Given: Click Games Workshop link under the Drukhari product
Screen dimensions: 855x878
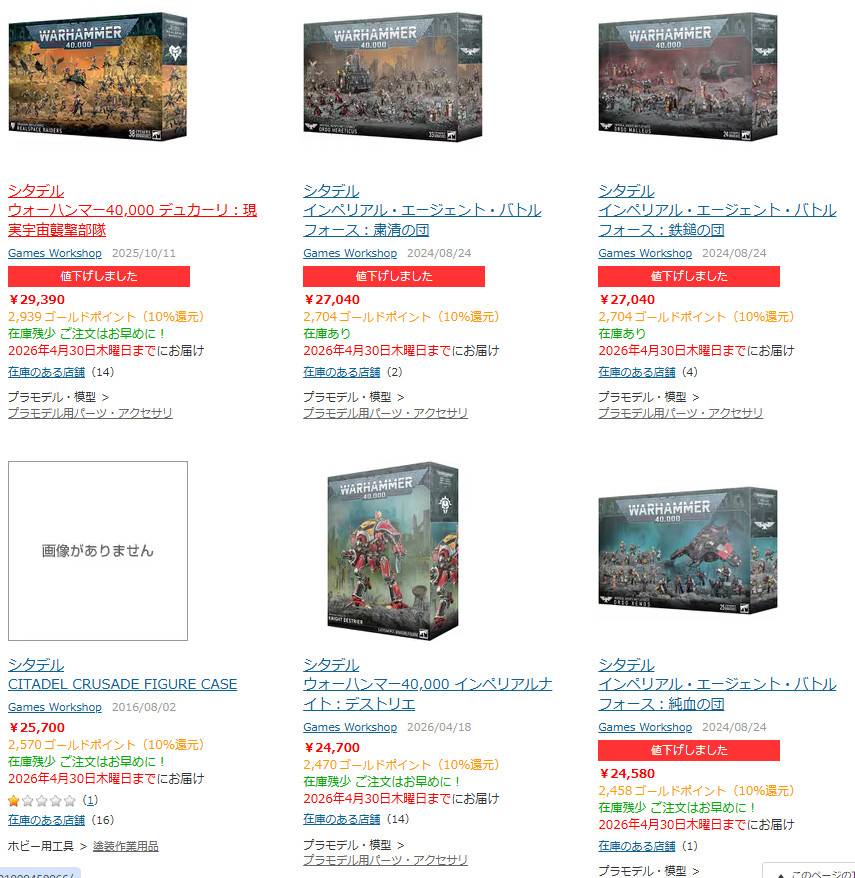Looking at the screenshot, I should [55, 253].
